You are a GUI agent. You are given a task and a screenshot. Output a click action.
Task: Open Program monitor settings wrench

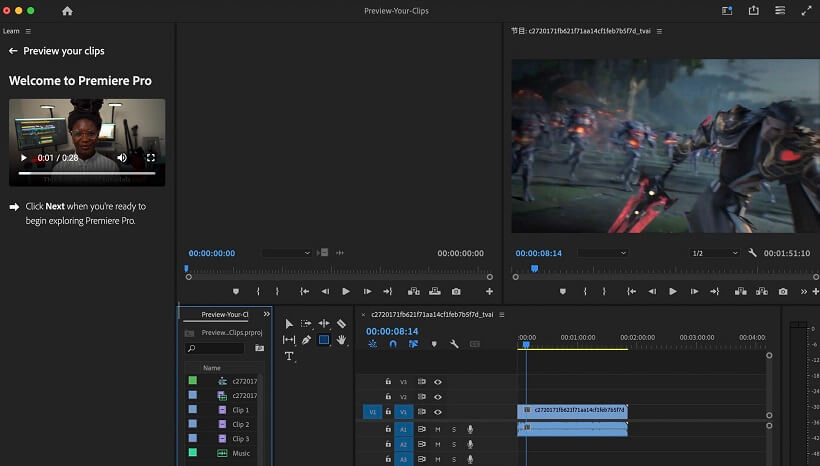(752, 253)
